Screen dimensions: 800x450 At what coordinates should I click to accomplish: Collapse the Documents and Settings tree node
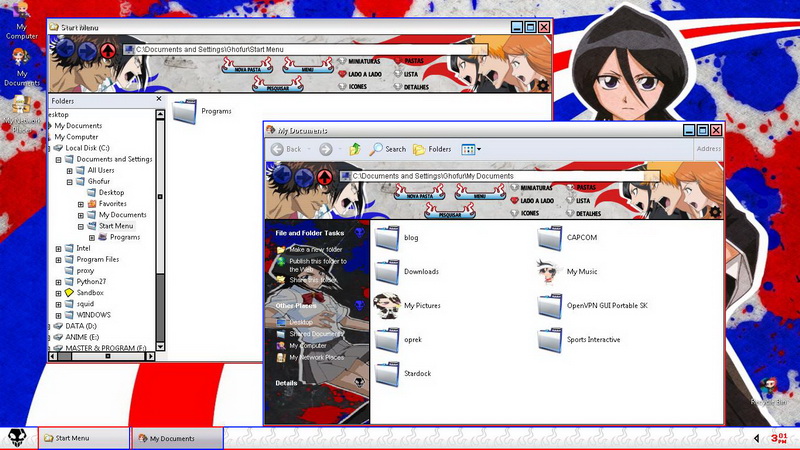[x=58, y=159]
